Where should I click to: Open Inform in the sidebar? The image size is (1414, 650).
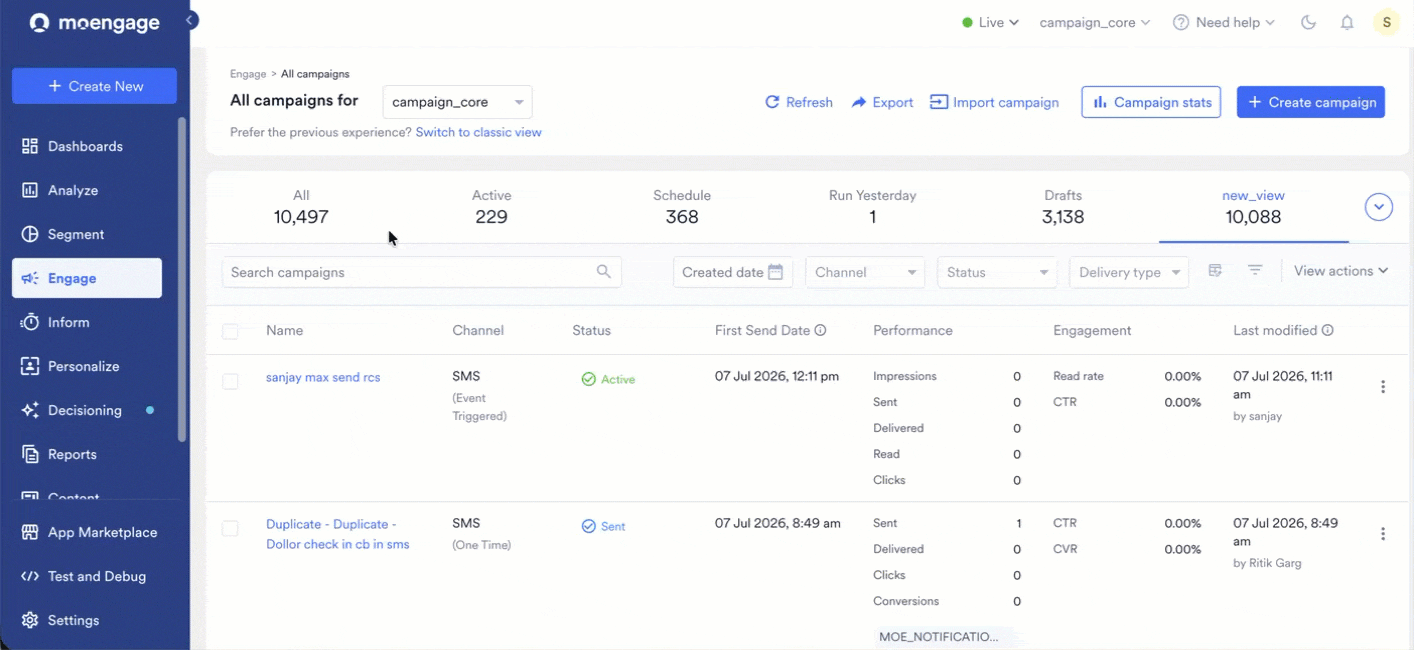86,322
